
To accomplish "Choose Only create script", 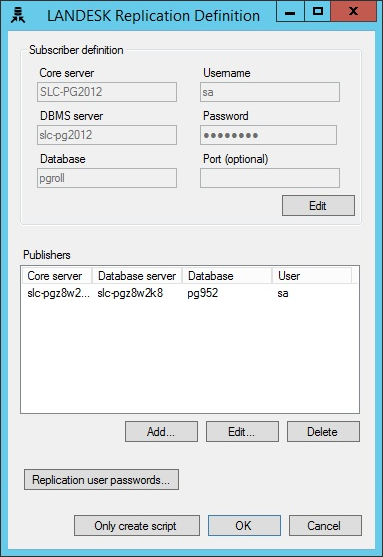I will [x=137, y=525].
